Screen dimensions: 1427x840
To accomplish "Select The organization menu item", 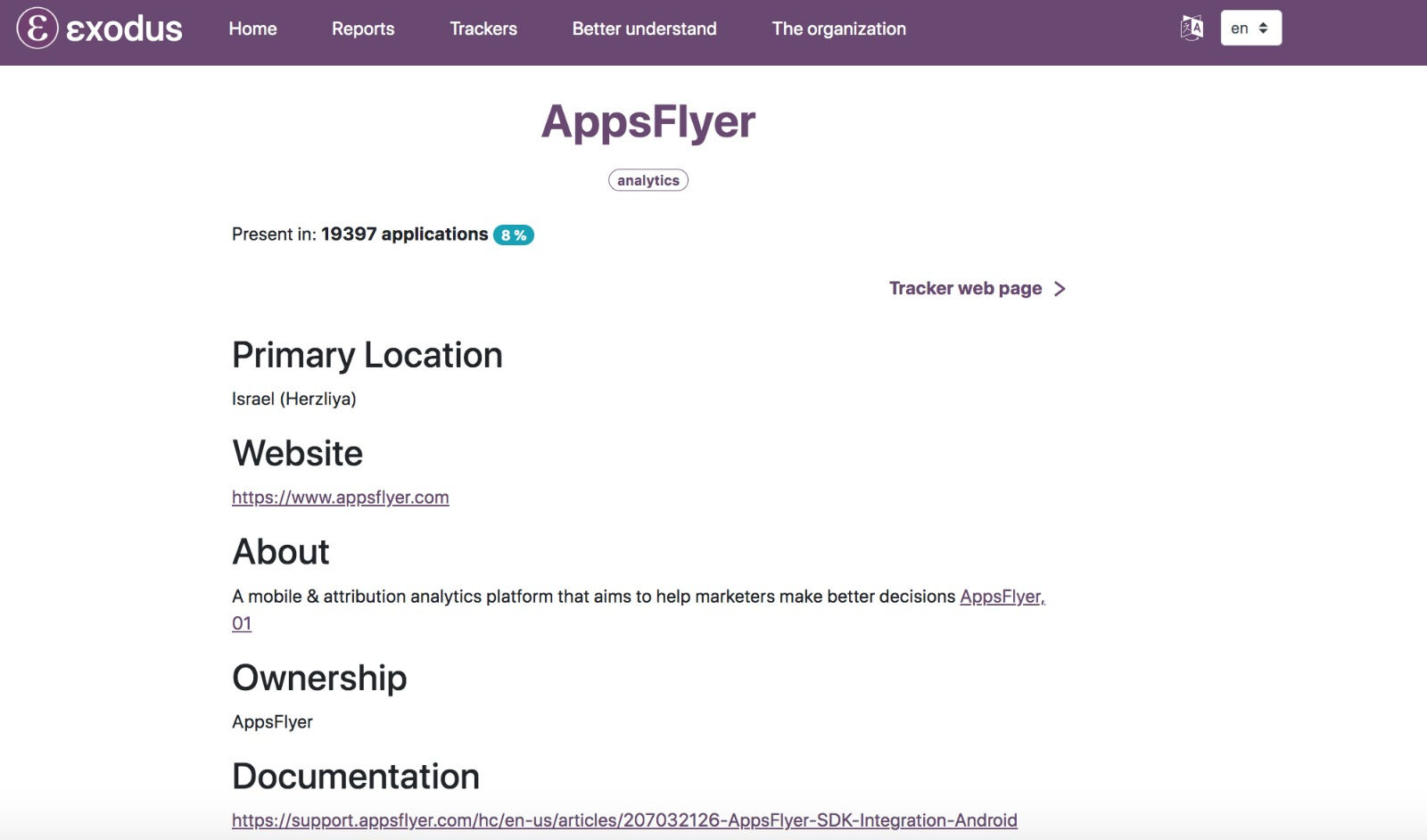I will 838,29.
